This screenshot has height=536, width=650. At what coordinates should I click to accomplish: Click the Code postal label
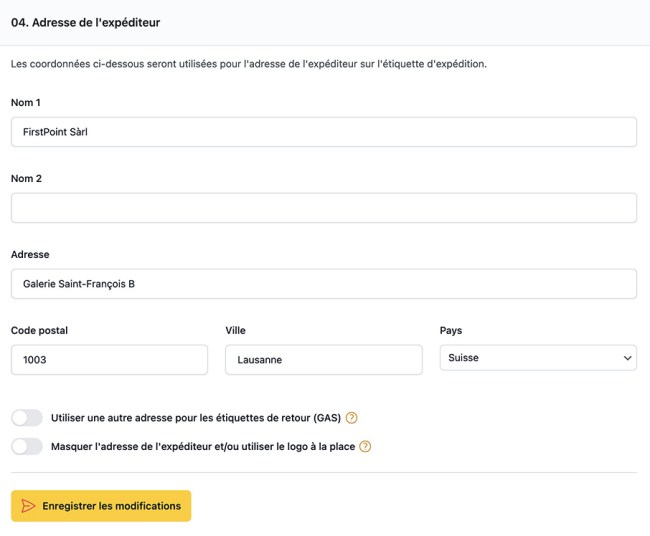(39, 331)
